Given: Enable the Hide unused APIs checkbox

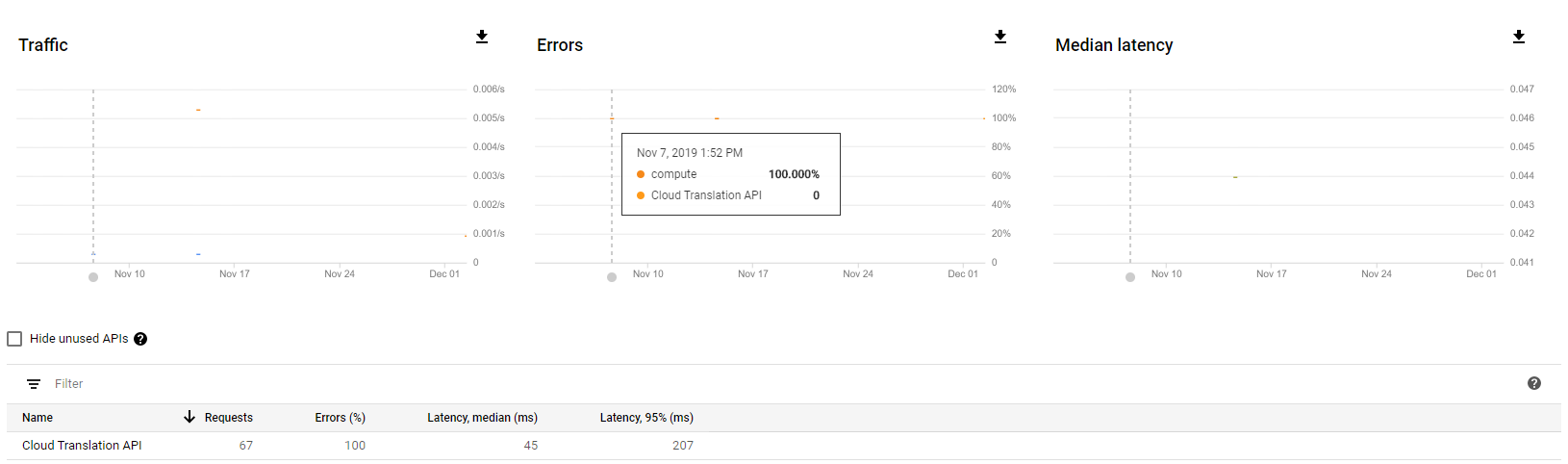Looking at the screenshot, I should tap(14, 339).
